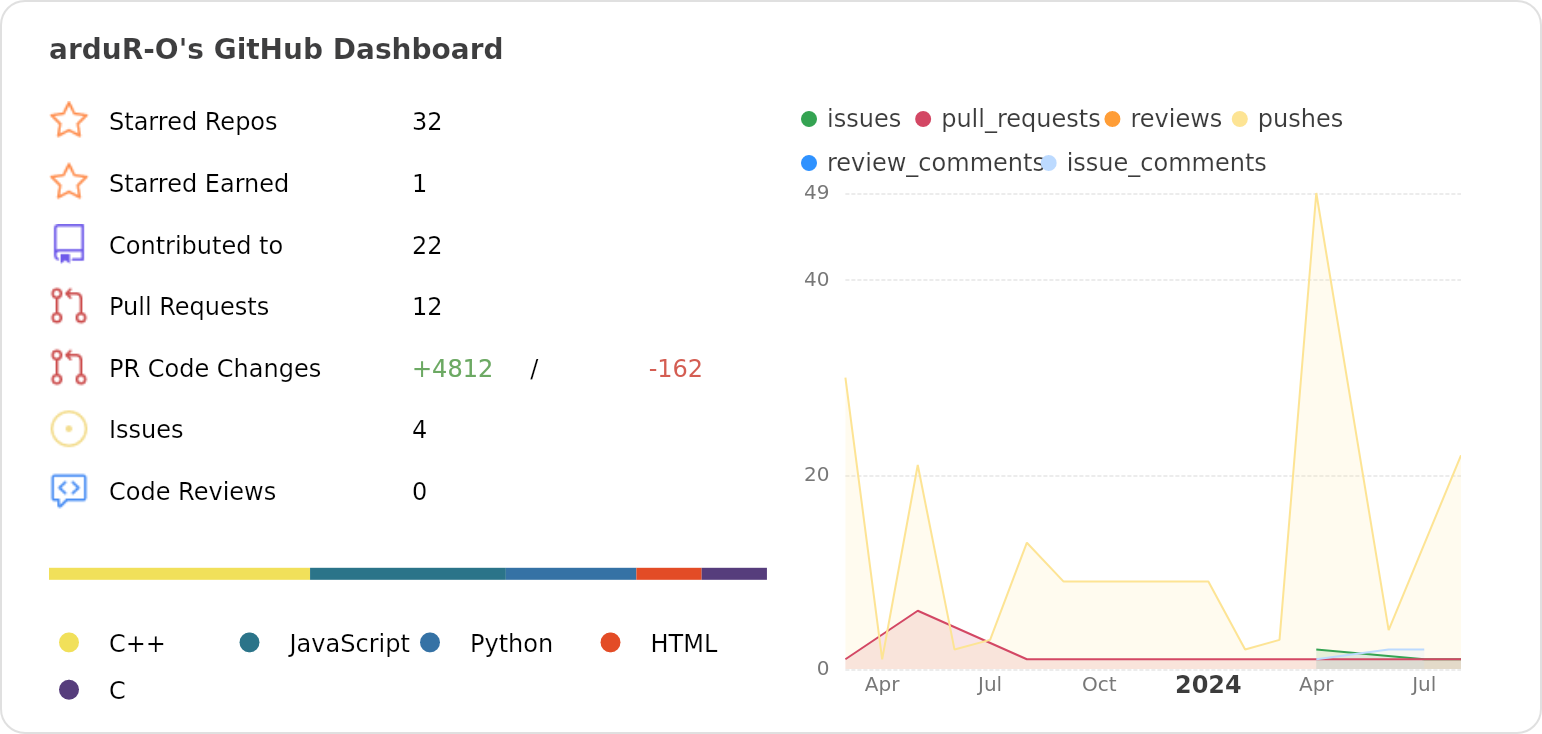Click the JavaScript language label
The width and height of the screenshot is (1542, 734).
pos(350,644)
